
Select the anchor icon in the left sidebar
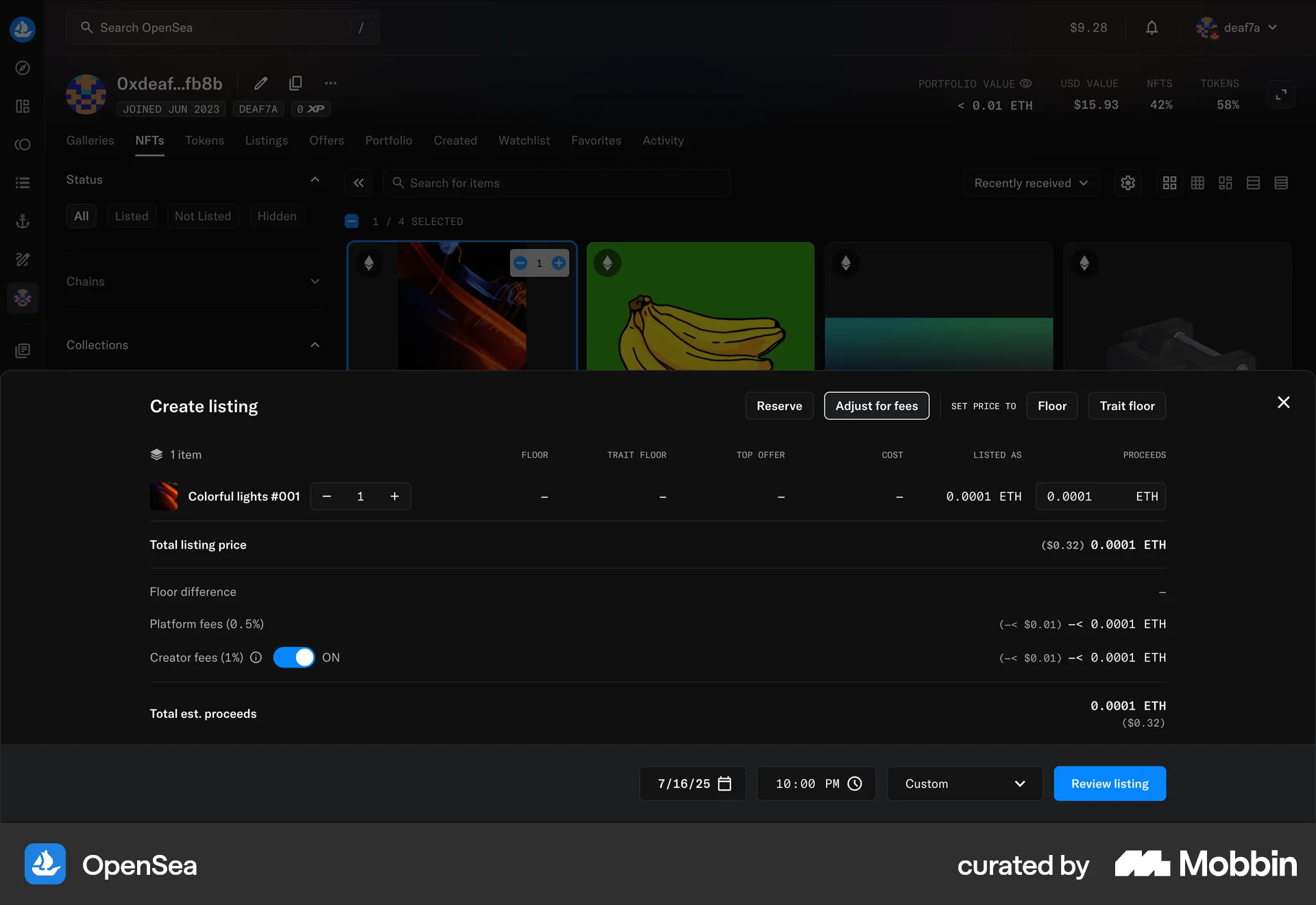click(x=23, y=221)
